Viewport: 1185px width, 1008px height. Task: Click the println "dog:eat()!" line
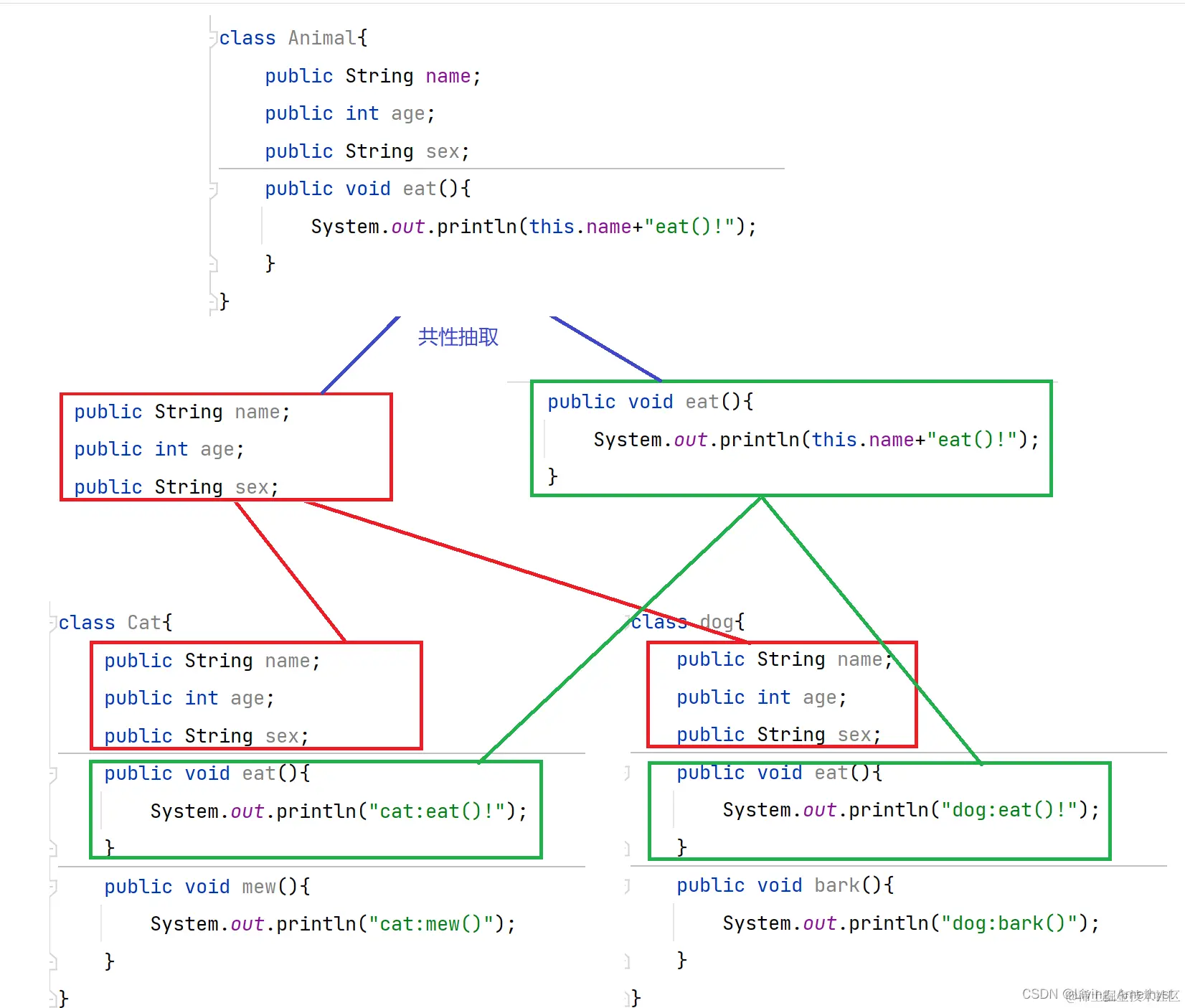click(x=911, y=810)
